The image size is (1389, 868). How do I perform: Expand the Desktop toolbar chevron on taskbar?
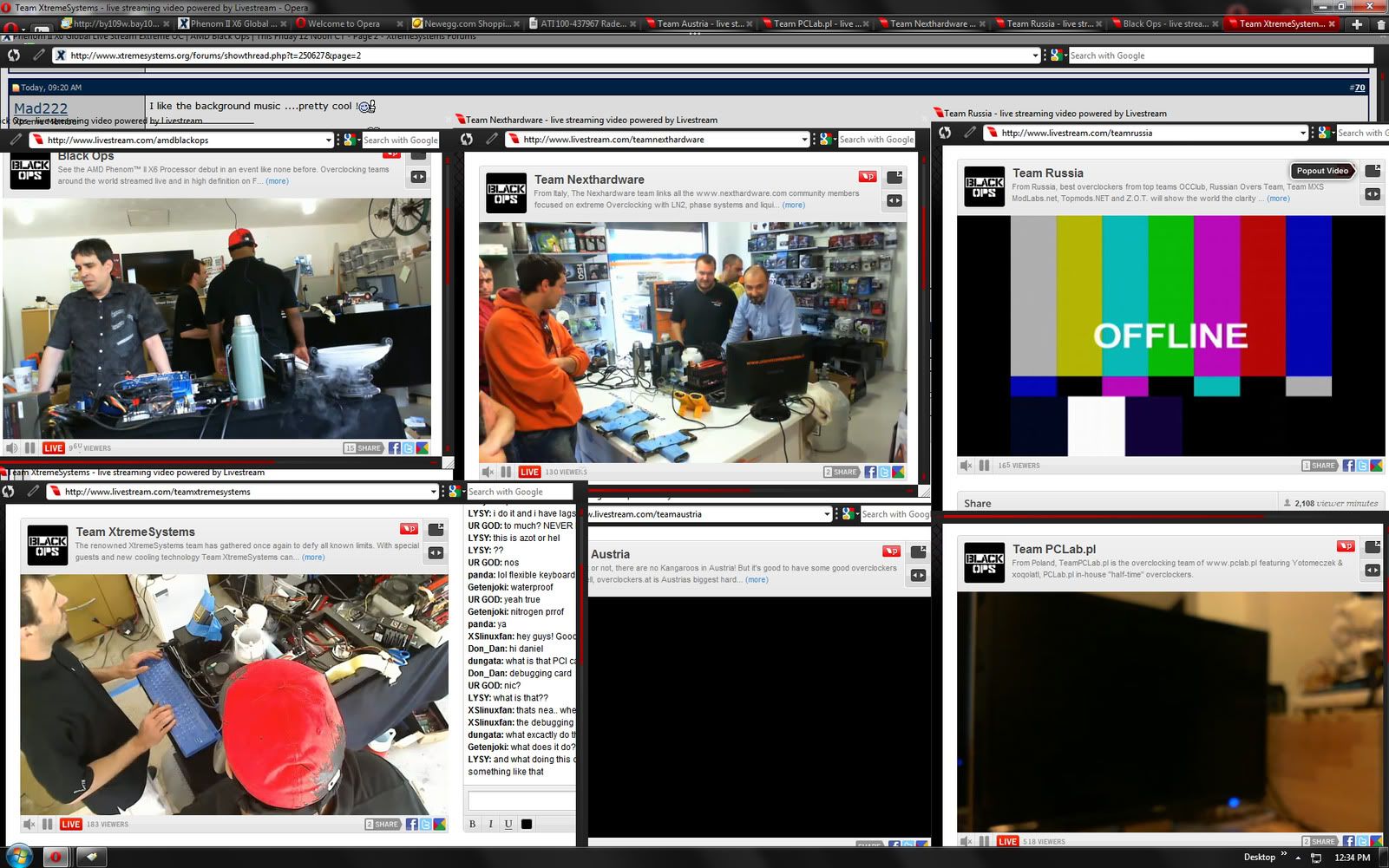(x=1283, y=856)
